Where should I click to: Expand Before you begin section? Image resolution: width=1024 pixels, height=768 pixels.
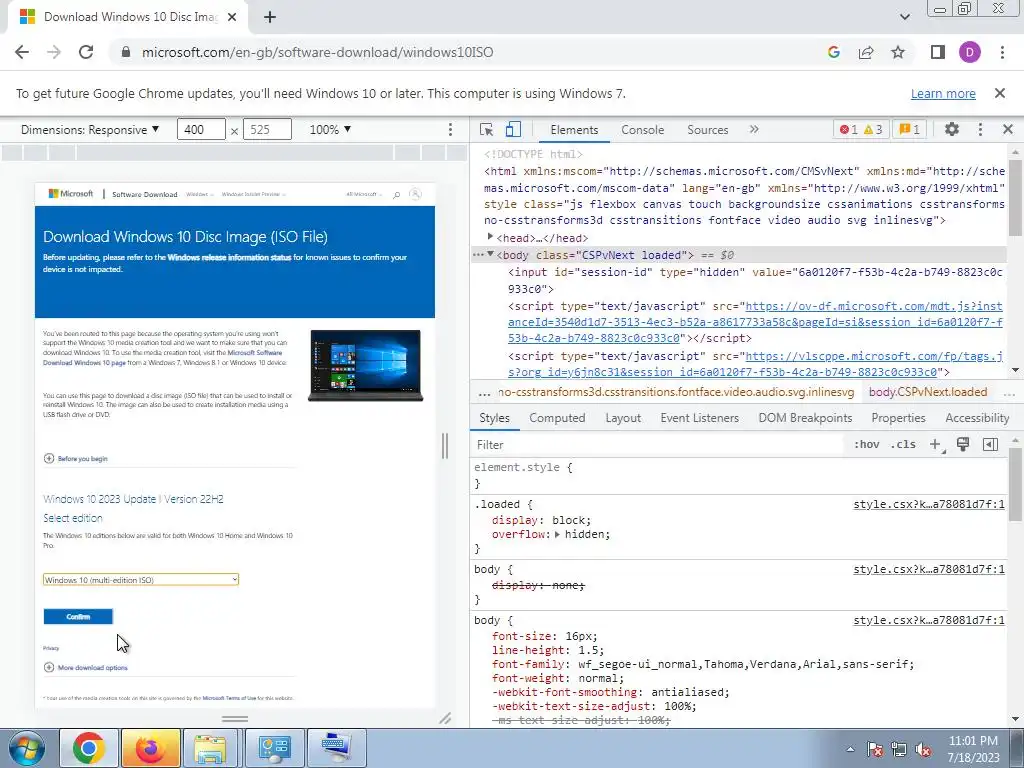[76, 458]
